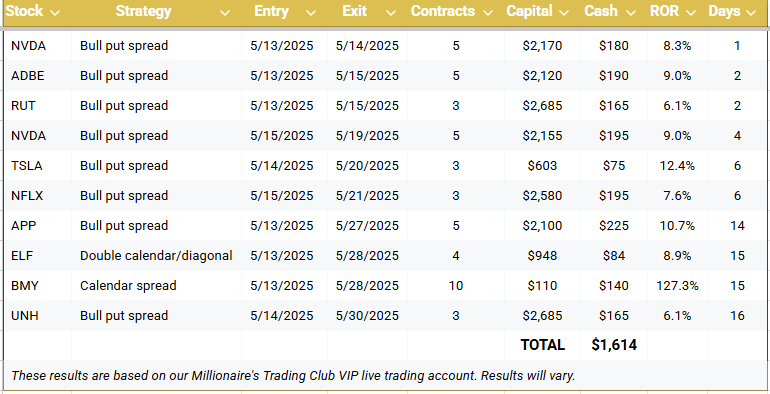Click the TSLA ticker cell
770x394 pixels.
38,166
